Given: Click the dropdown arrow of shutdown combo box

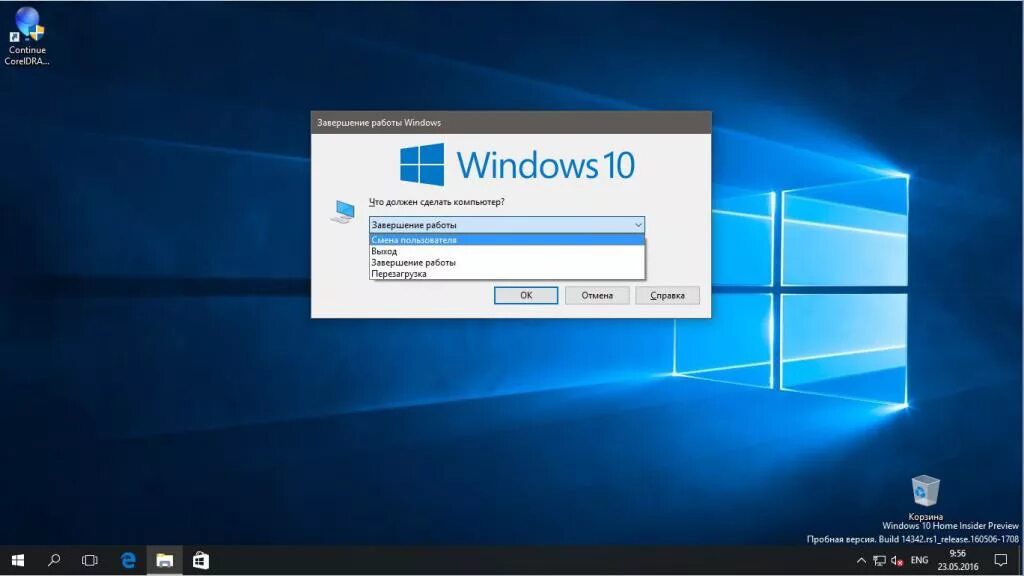Looking at the screenshot, I should (637, 225).
